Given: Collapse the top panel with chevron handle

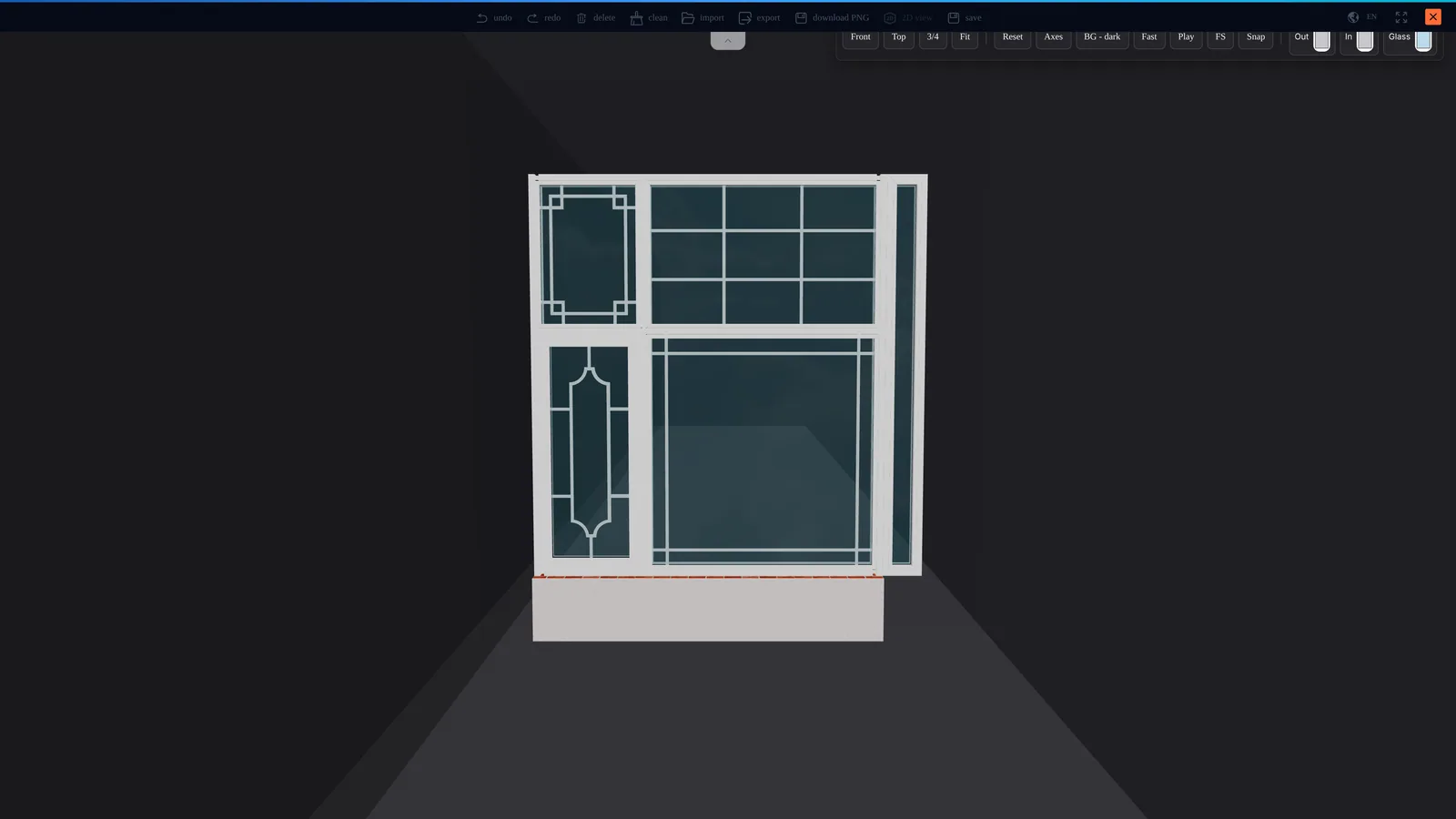Looking at the screenshot, I should click(728, 40).
